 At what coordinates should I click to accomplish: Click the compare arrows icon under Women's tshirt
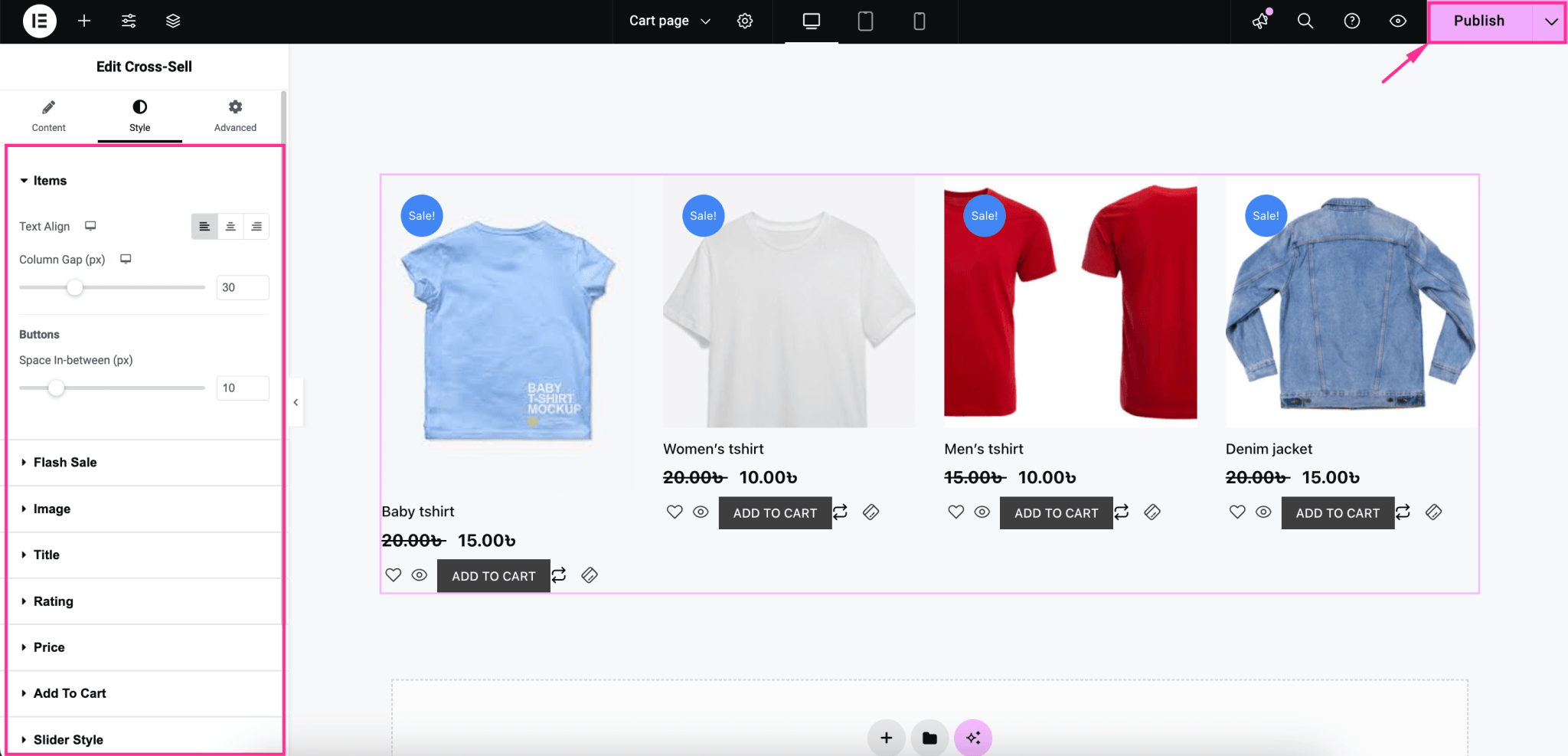click(840, 512)
